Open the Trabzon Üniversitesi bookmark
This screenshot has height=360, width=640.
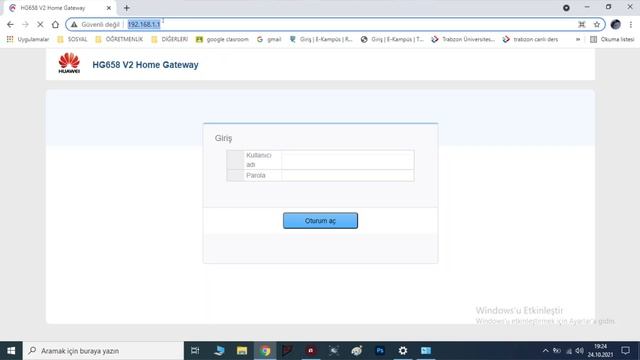[463, 39]
